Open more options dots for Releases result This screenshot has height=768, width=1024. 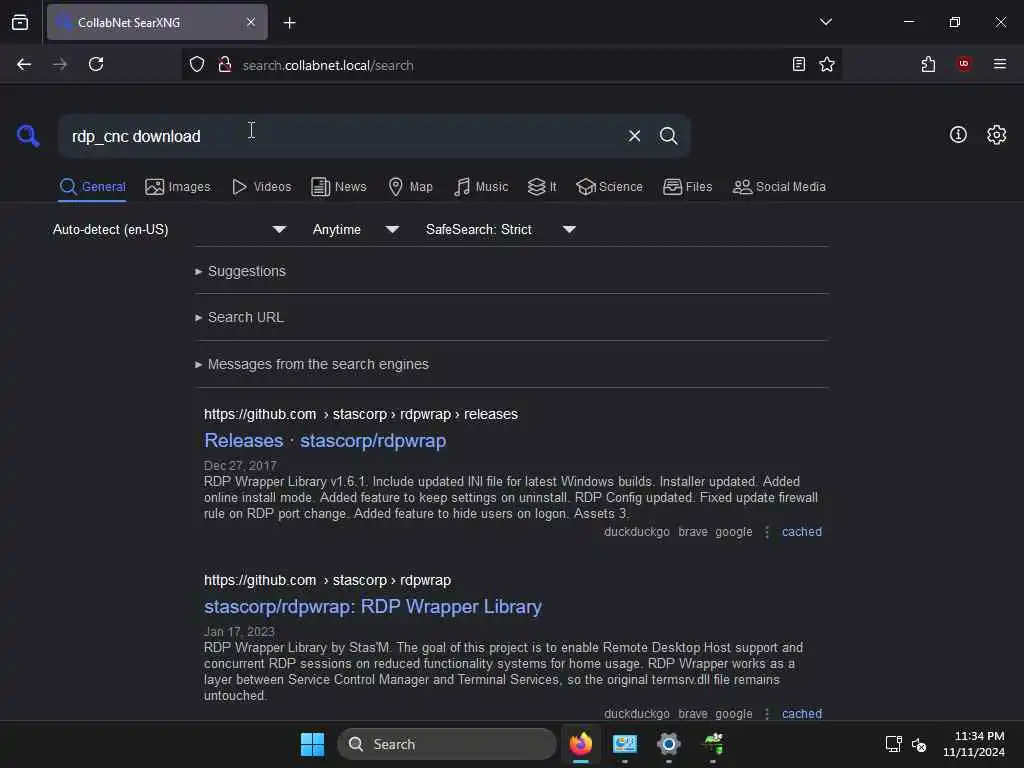click(767, 532)
